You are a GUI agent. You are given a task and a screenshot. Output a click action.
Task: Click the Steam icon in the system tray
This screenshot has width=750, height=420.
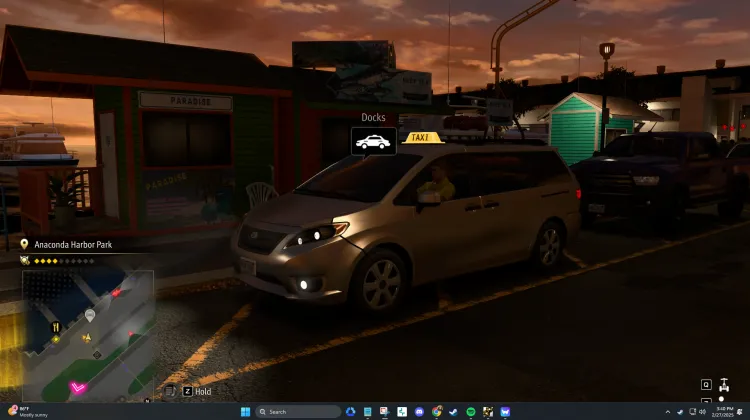680,412
